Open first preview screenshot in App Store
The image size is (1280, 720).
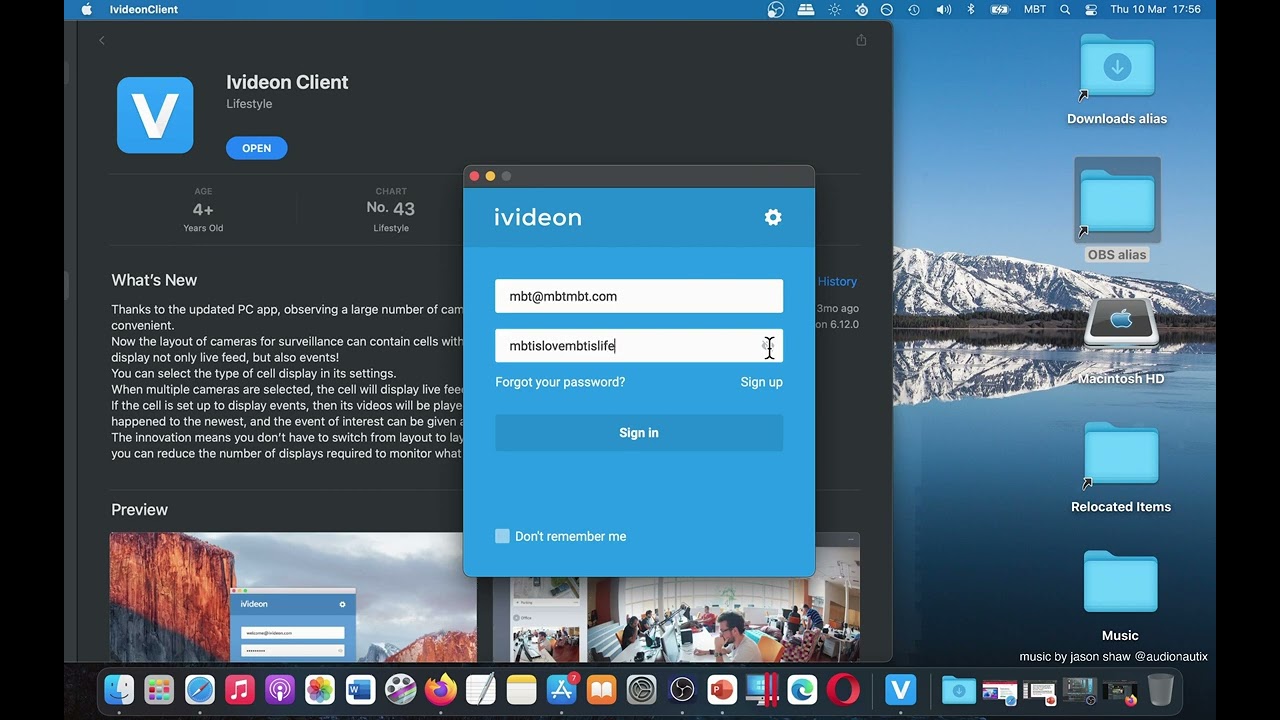pyautogui.click(x=292, y=597)
